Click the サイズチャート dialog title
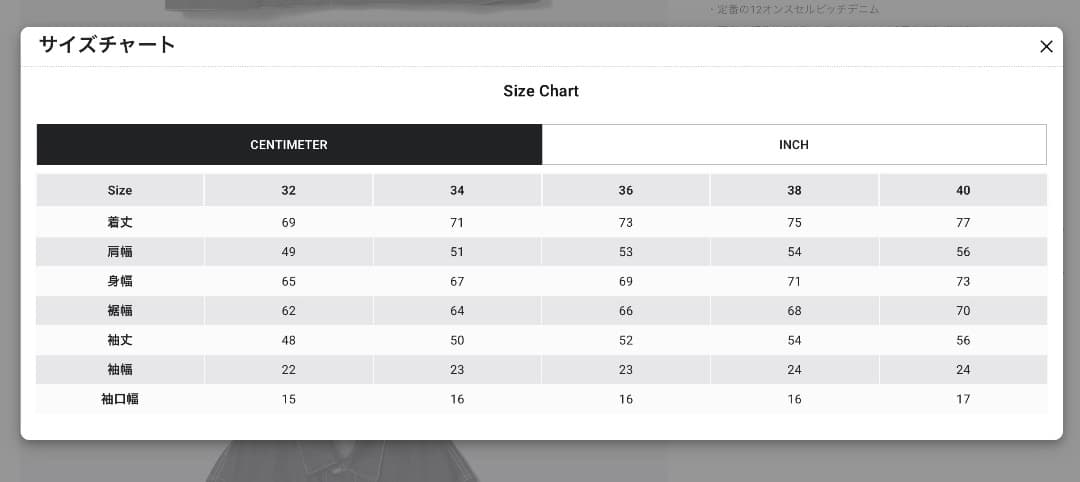The image size is (1080, 482). [107, 45]
